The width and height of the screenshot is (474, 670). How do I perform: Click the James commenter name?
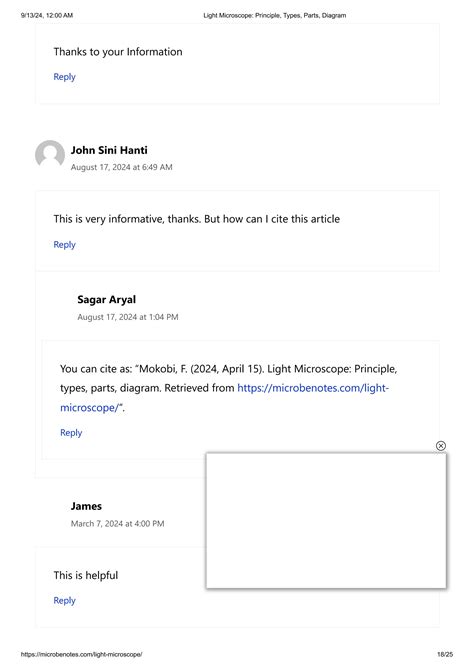86,506
